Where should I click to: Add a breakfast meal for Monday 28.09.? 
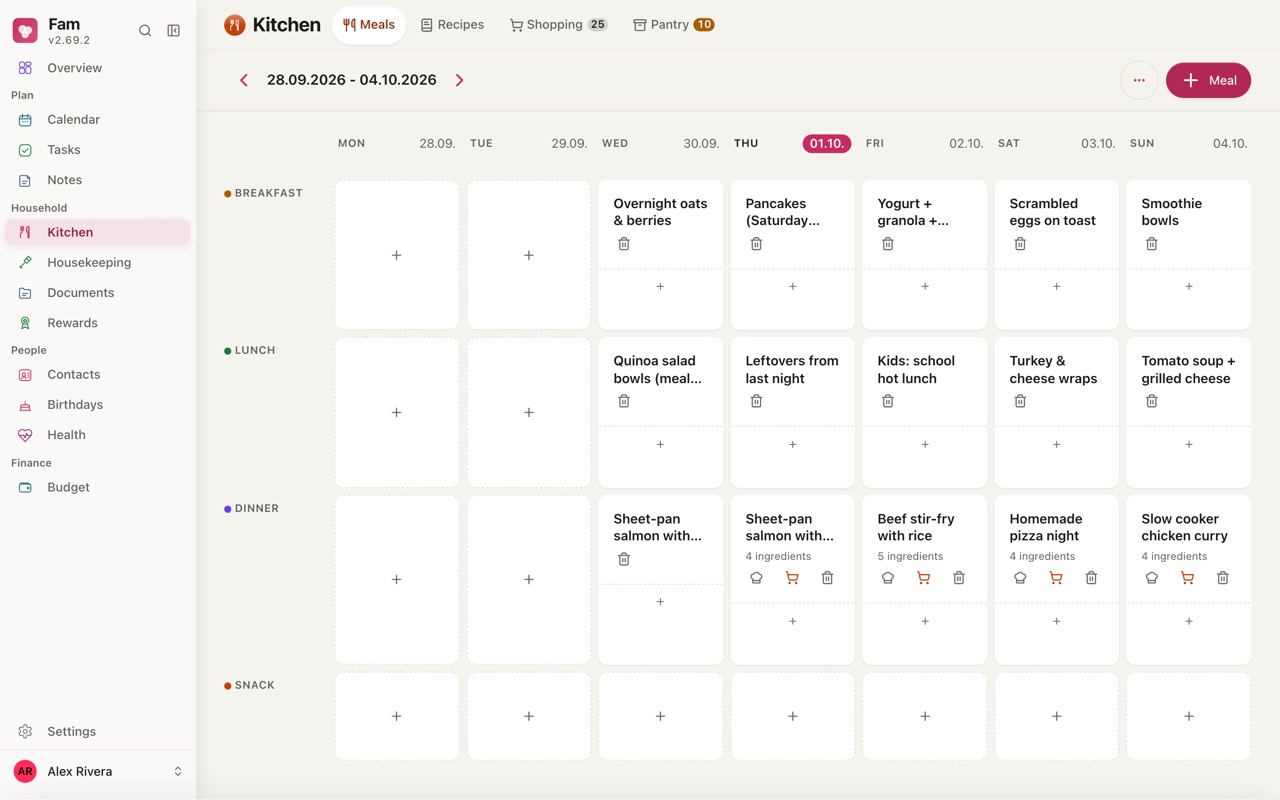[x=397, y=255]
